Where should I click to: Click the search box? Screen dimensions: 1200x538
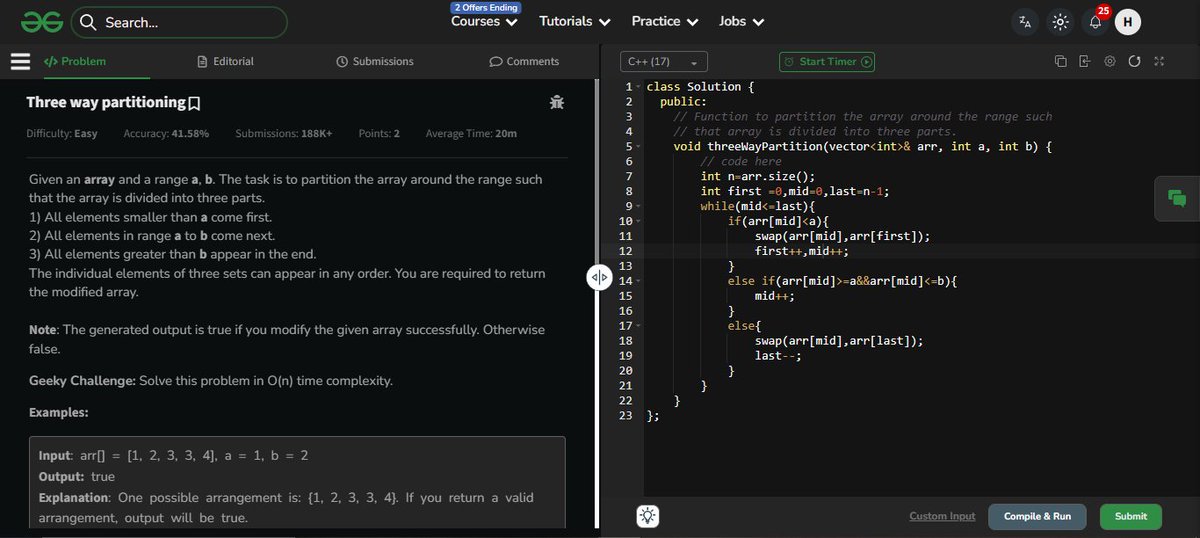pos(180,22)
